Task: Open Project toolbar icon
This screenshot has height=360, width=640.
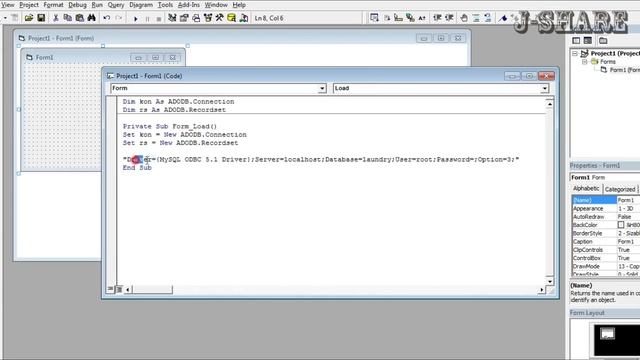Action: coord(29,18)
